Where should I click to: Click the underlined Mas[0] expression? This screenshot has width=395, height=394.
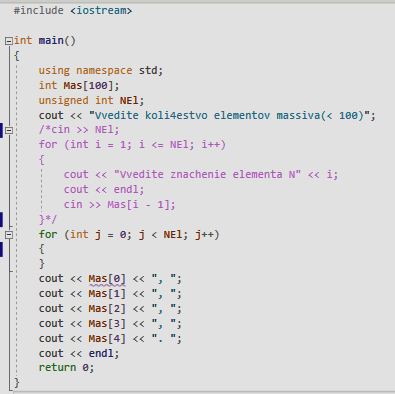pyautogui.click(x=107, y=279)
